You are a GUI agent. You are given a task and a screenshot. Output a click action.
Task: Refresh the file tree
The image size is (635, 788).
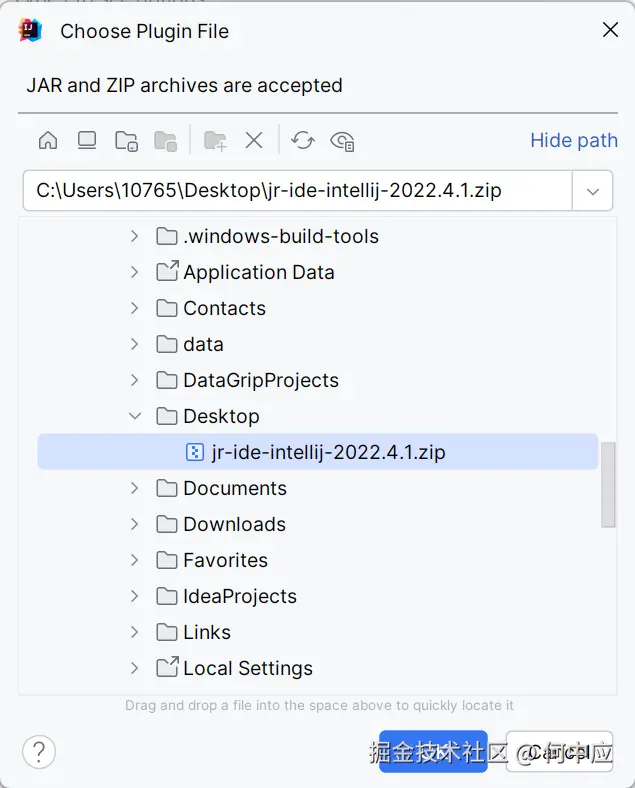point(303,141)
